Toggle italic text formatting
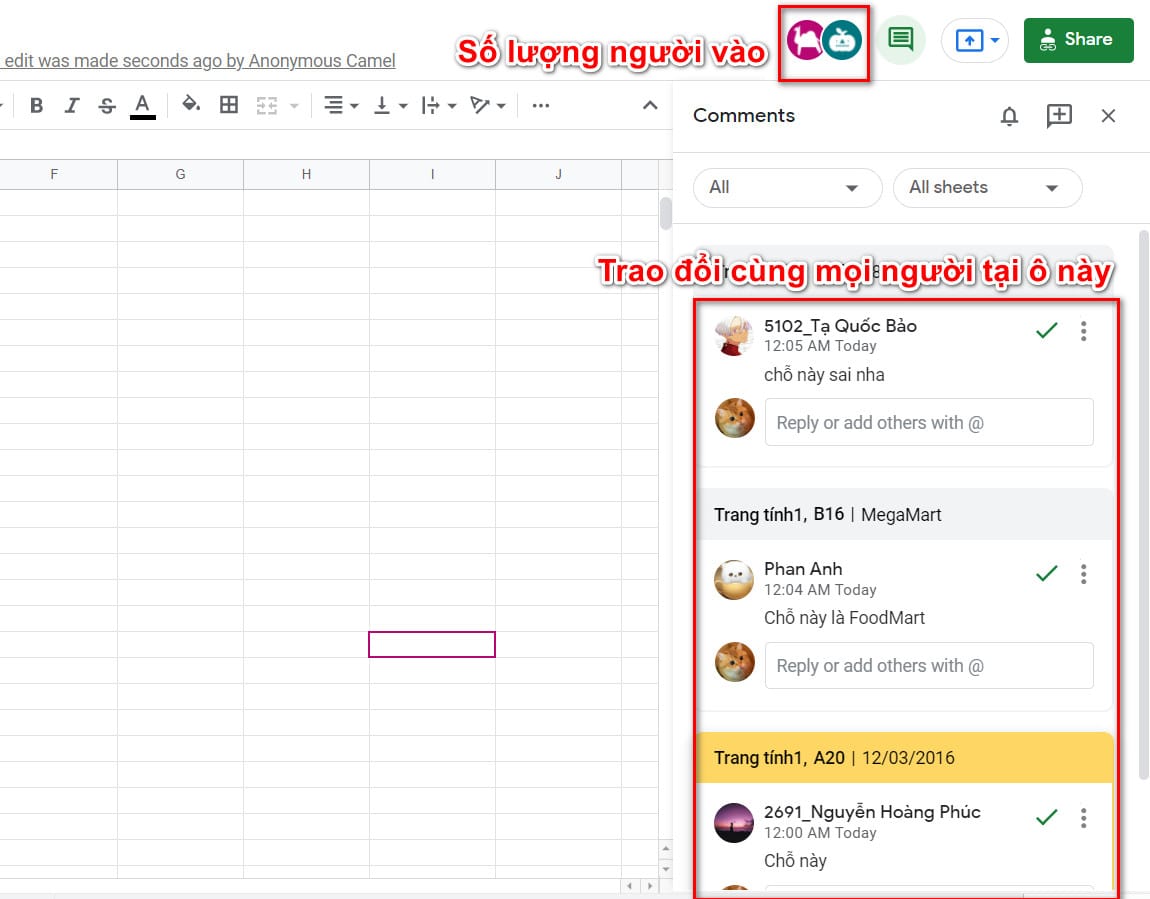1150x899 pixels. (72, 105)
